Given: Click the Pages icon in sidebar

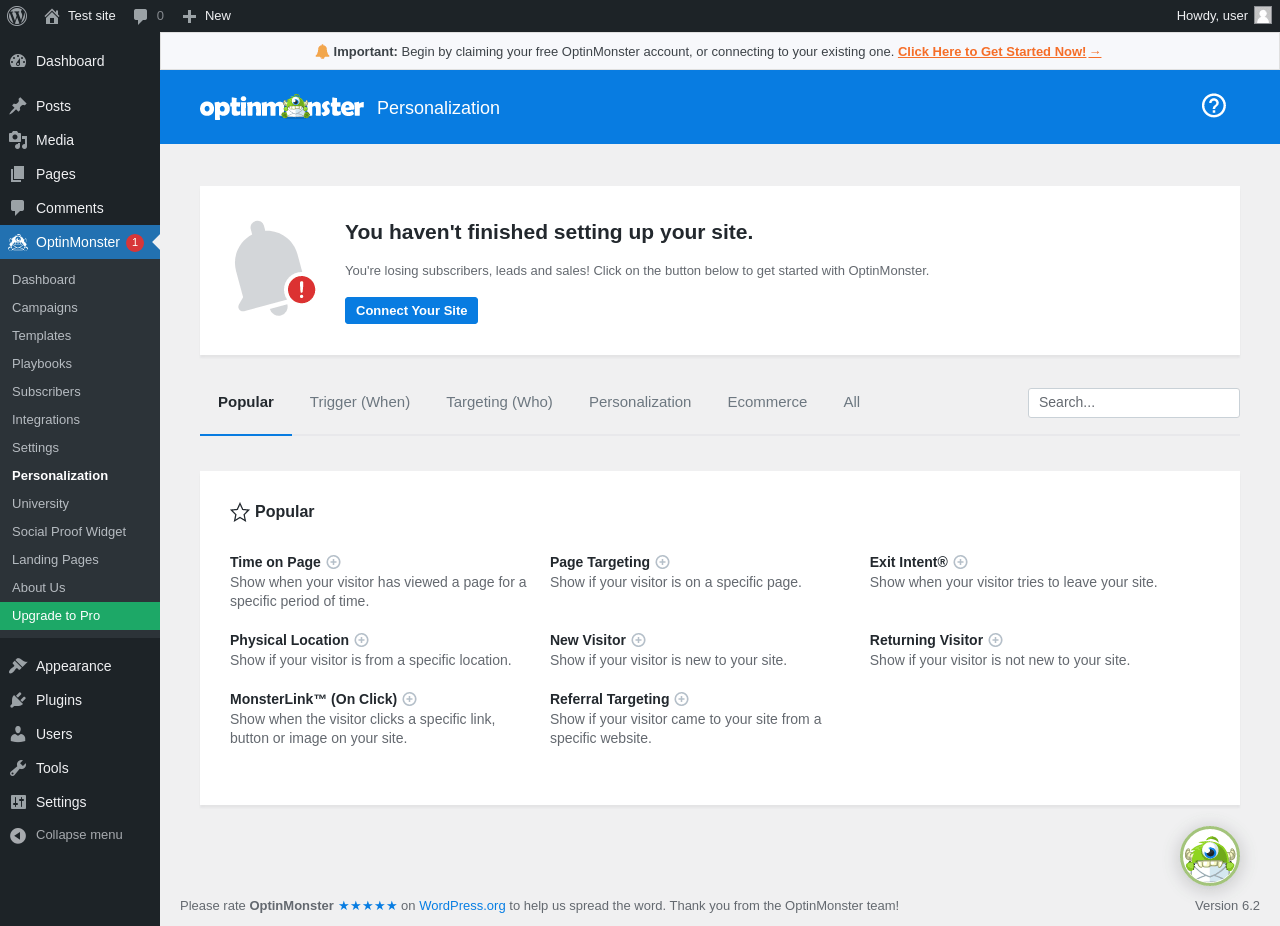Looking at the screenshot, I should (x=18, y=174).
